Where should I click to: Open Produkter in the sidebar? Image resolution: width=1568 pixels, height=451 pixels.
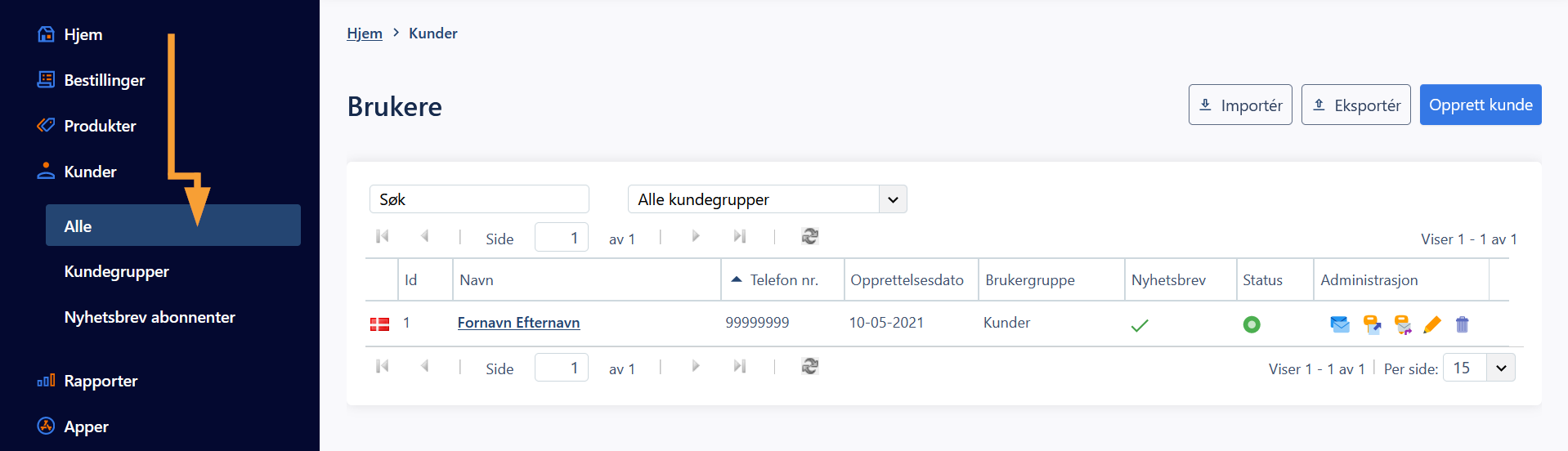pyautogui.click(x=100, y=126)
